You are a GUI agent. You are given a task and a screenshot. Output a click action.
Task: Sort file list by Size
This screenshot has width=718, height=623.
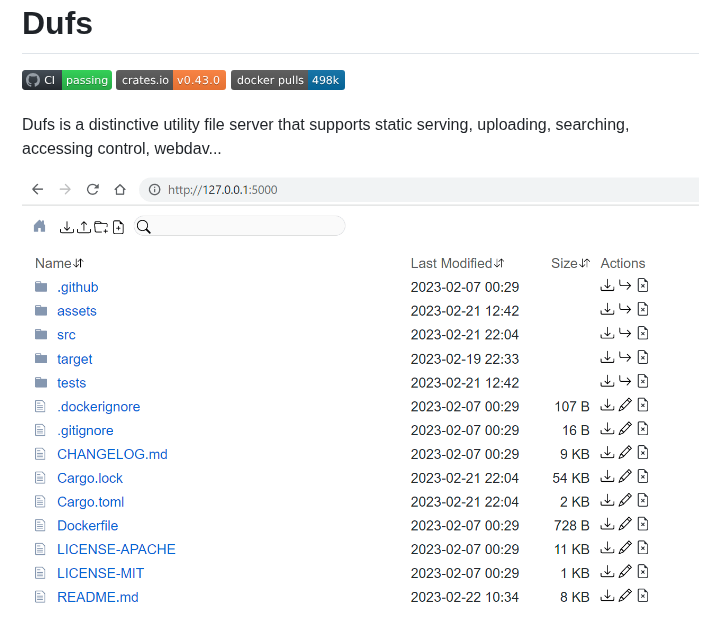(571, 263)
